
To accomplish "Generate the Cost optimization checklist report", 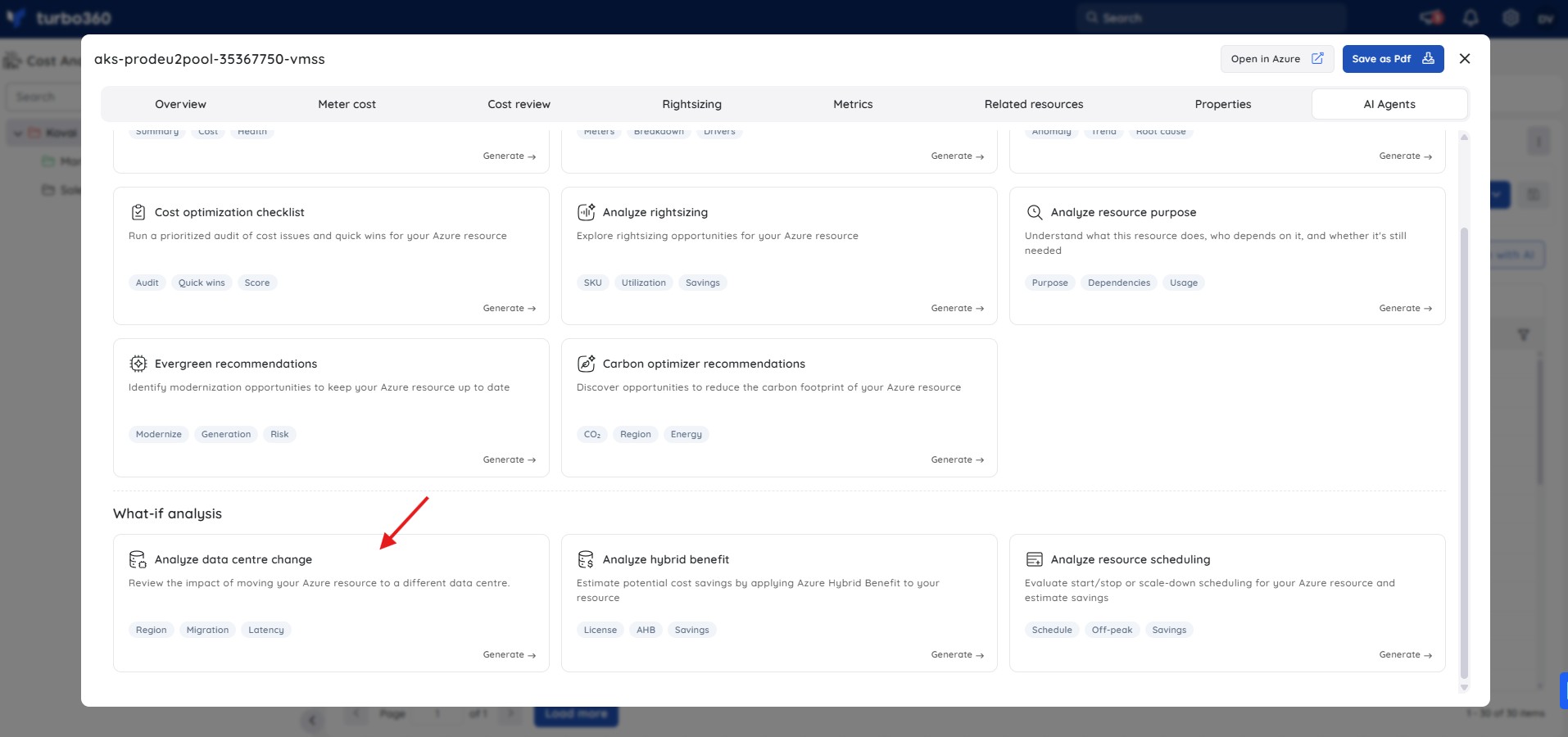I will tap(510, 308).
